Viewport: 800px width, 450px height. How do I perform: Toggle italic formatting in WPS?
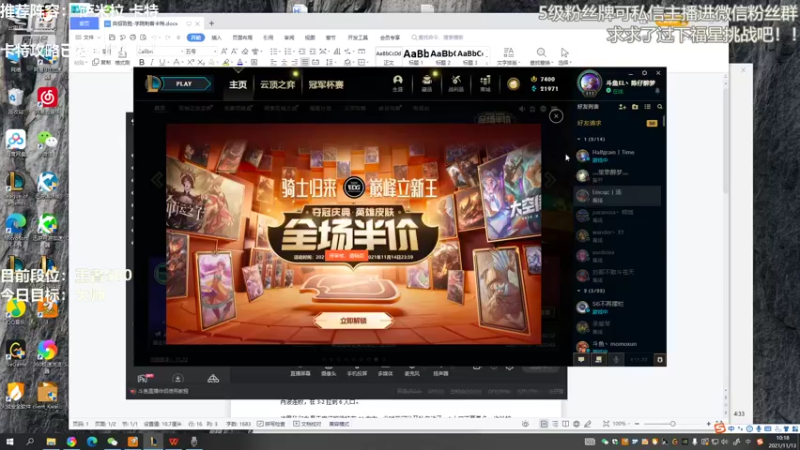[152, 62]
